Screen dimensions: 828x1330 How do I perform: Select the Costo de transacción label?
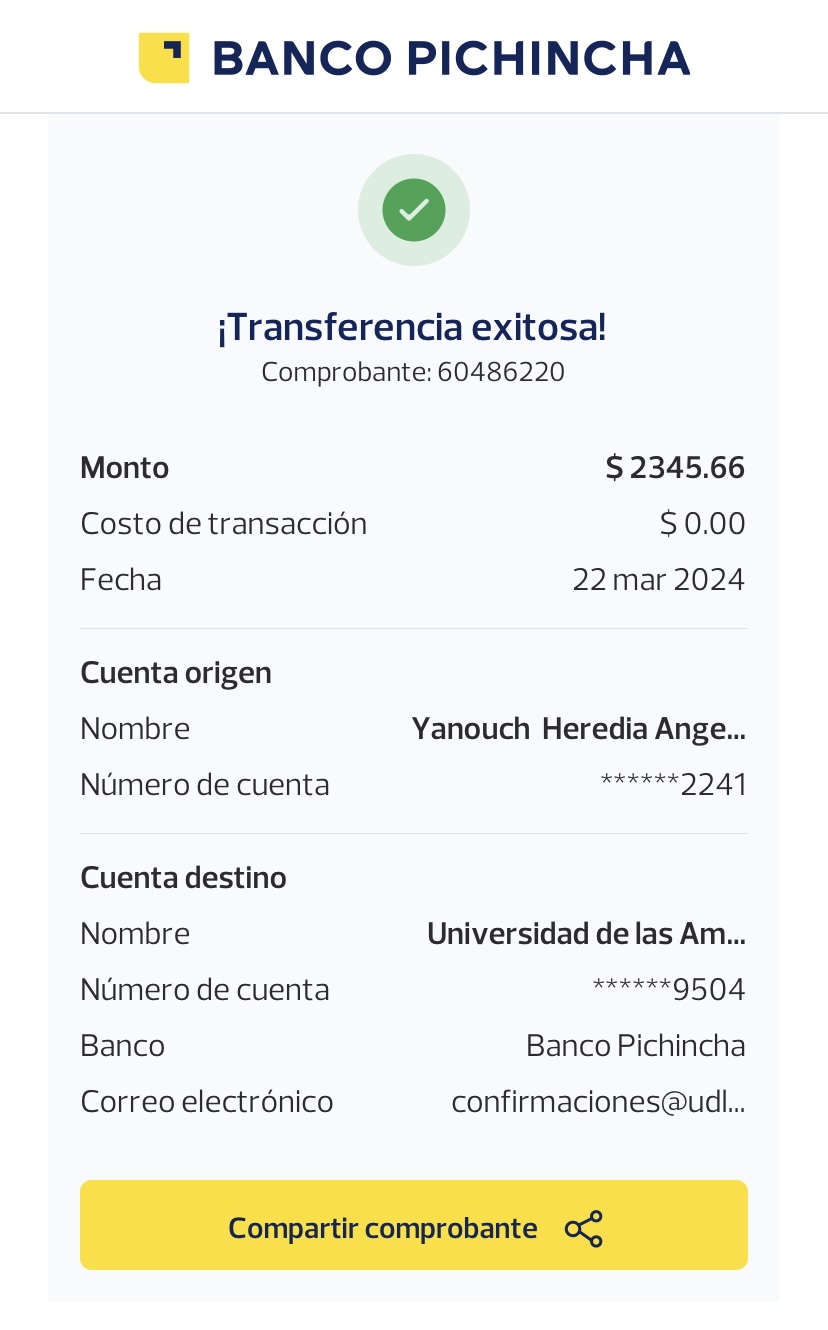pos(223,524)
